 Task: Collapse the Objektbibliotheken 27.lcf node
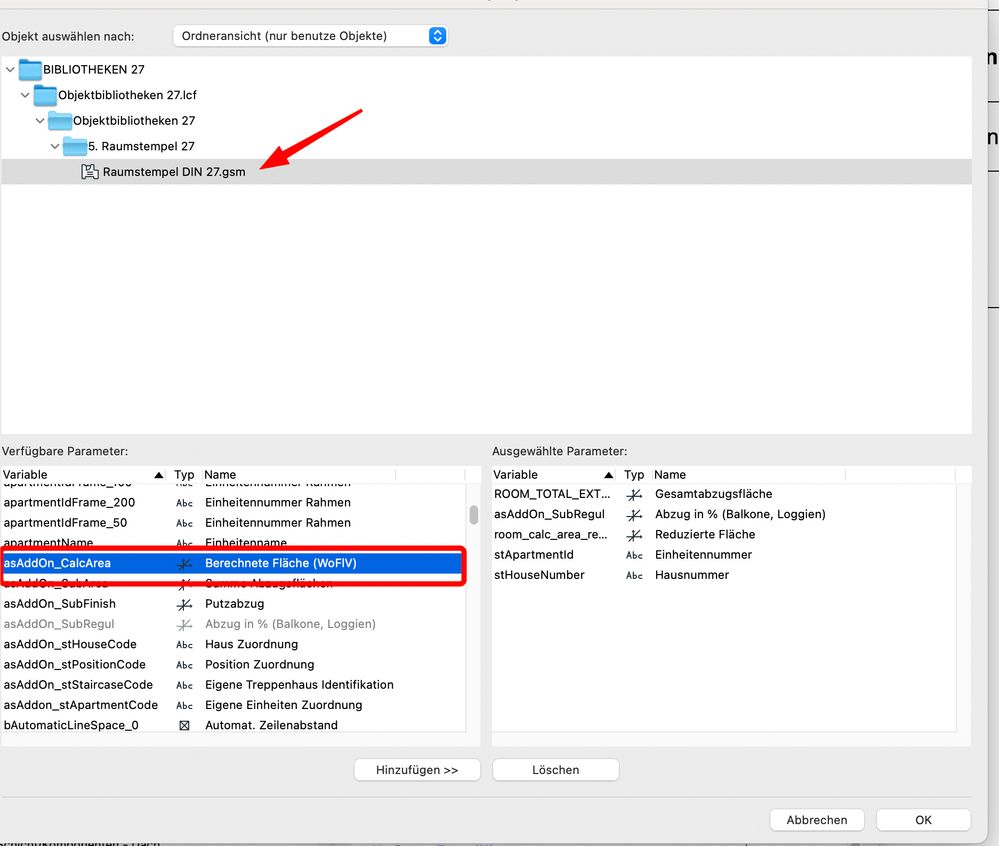click(25, 95)
